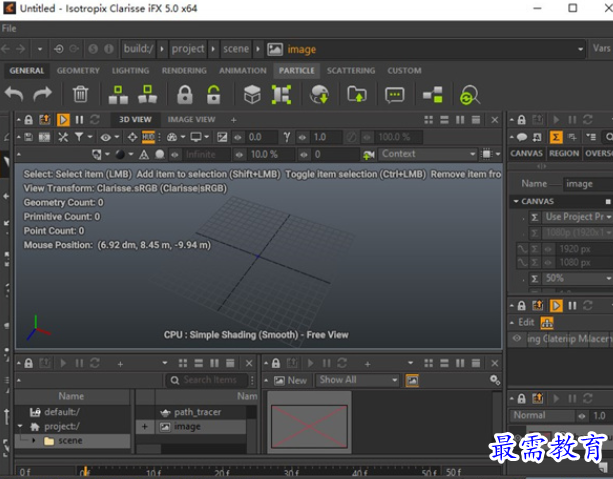Collapse the CANVAS section

(x=516, y=201)
